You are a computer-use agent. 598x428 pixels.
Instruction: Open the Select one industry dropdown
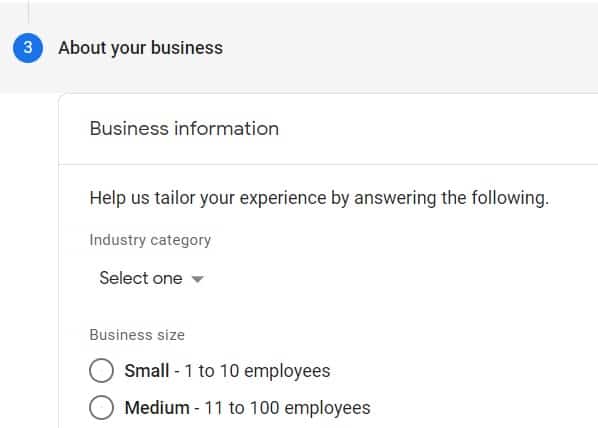(151, 278)
